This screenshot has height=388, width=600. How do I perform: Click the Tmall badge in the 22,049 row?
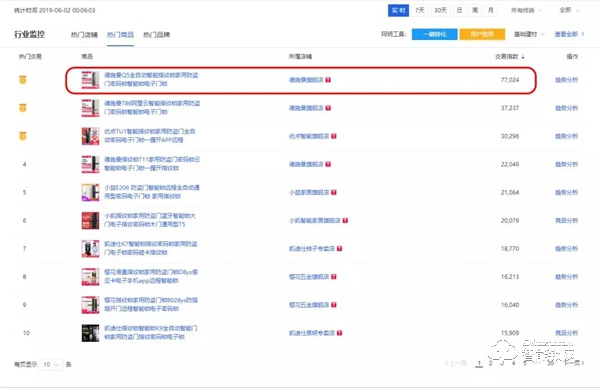[x=328, y=165]
